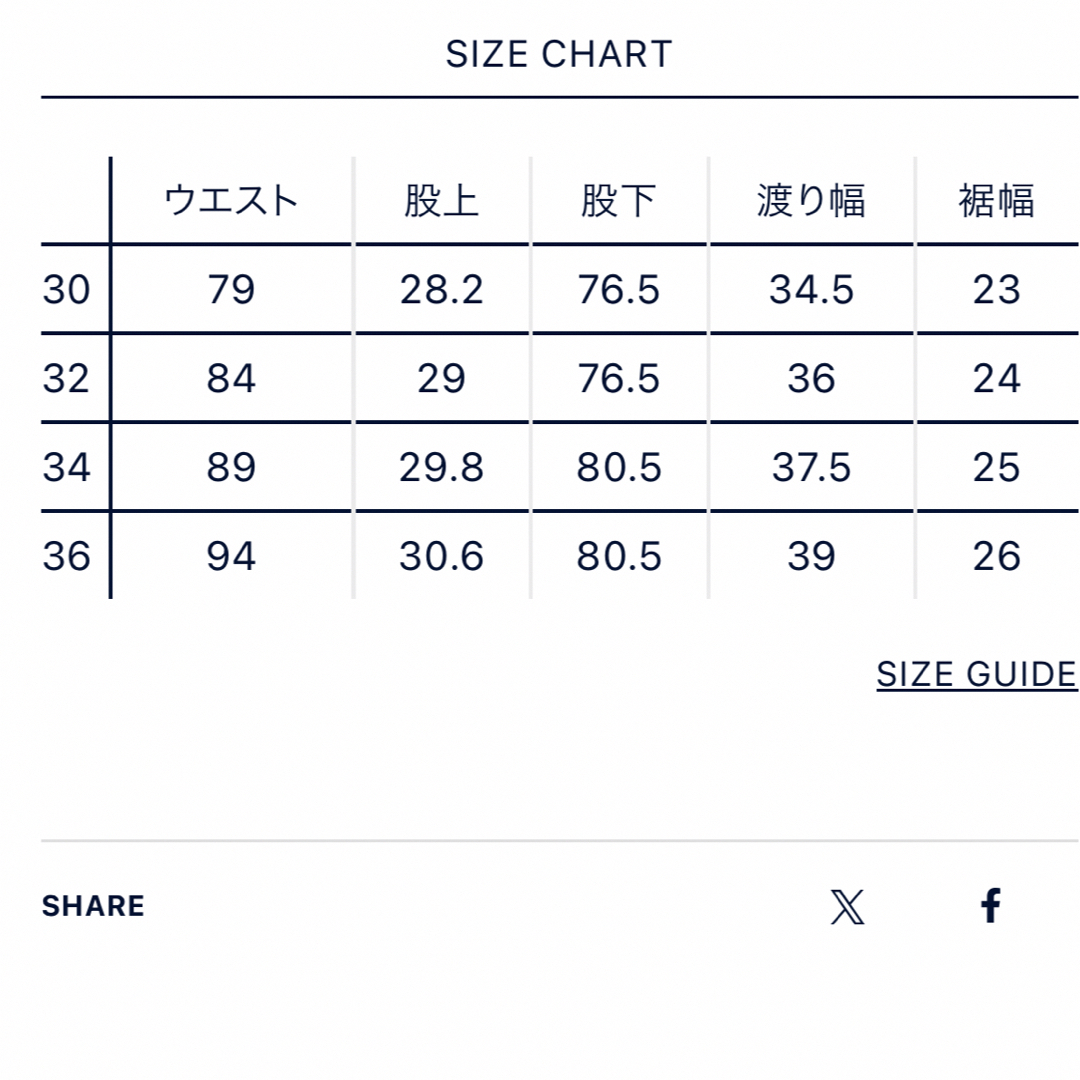Share via the Facebook icon
This screenshot has height=1080, width=1080.
(990, 906)
